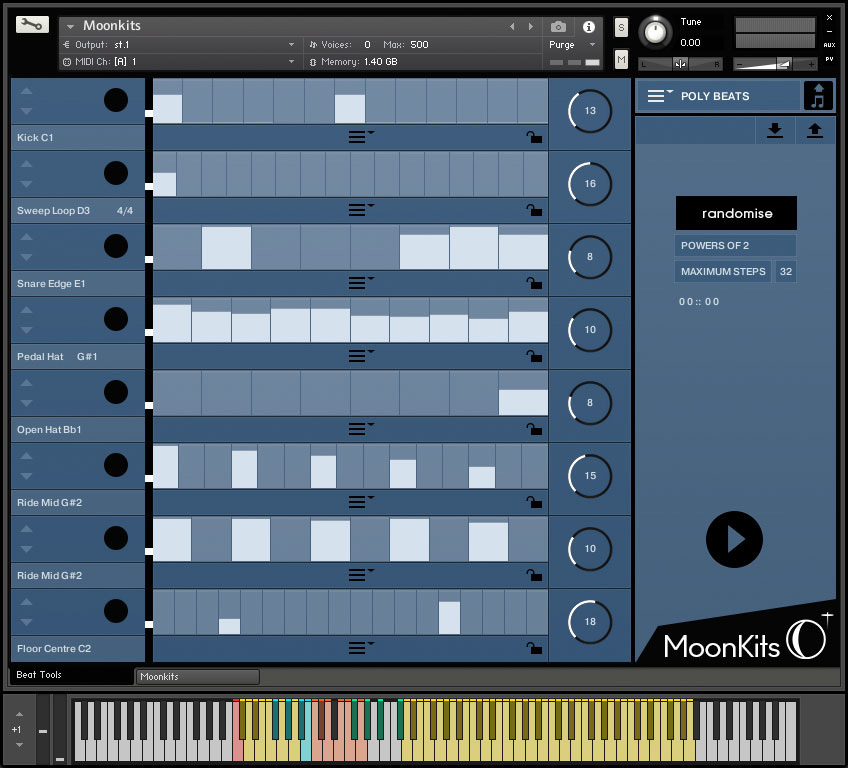Edit the MAXIMUM STEPS value of 32
The image size is (848, 768).
tap(785, 271)
